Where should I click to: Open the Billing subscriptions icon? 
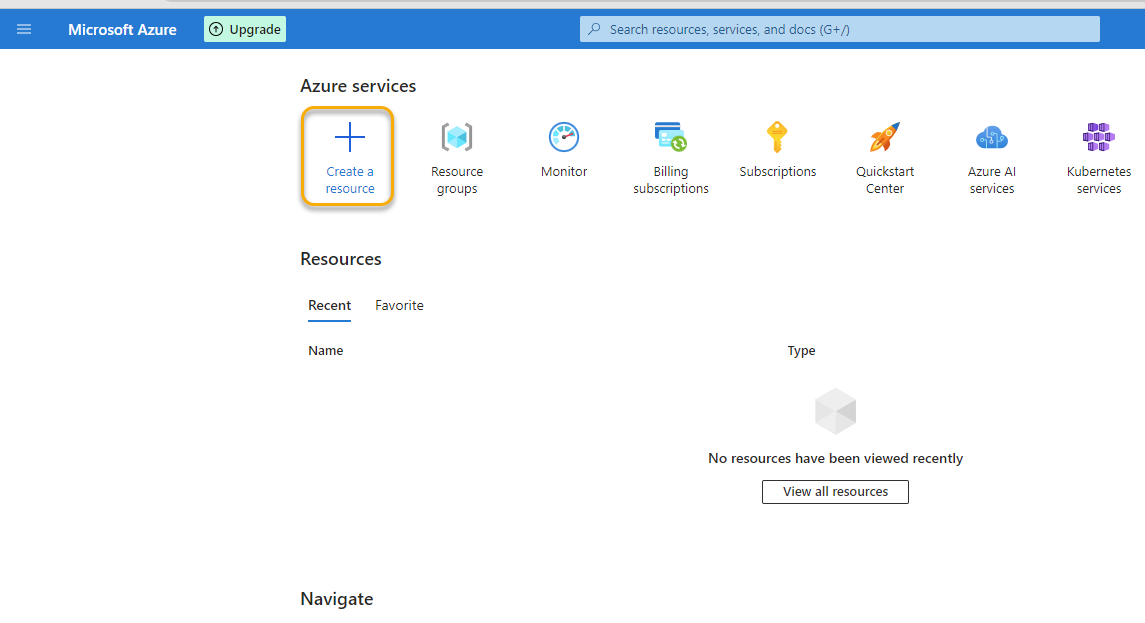point(671,137)
